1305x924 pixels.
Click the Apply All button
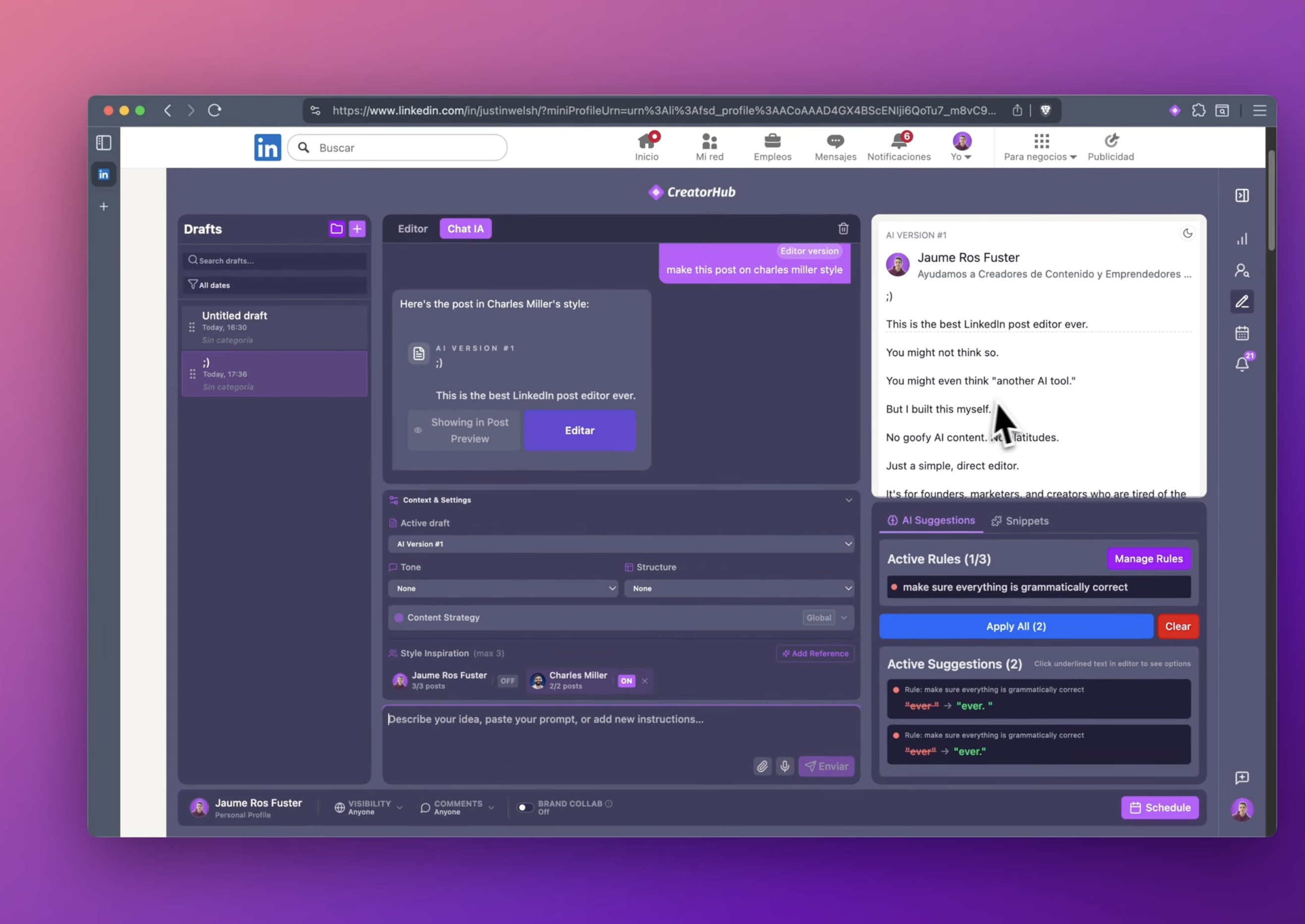1015,626
